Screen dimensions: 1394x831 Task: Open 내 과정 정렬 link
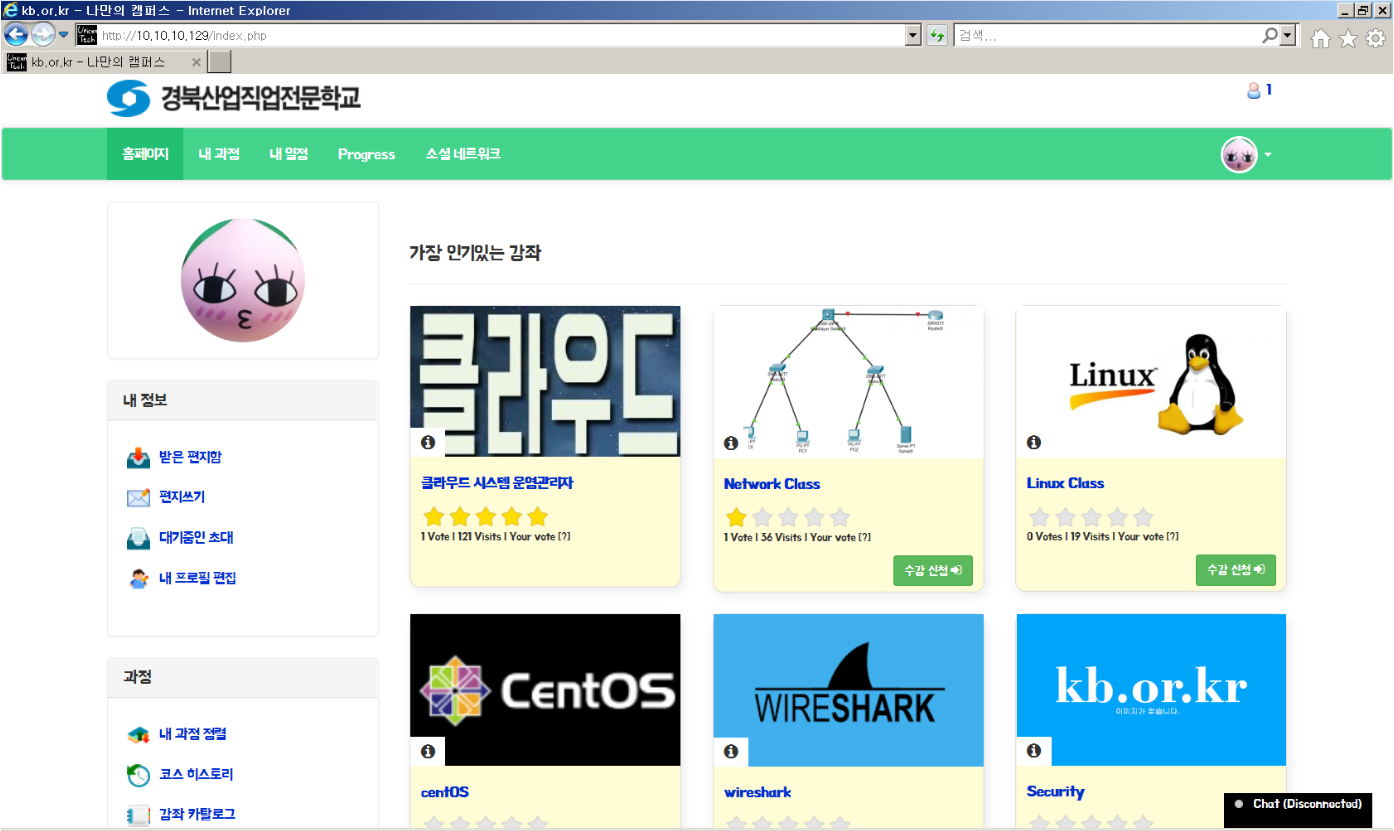point(193,734)
